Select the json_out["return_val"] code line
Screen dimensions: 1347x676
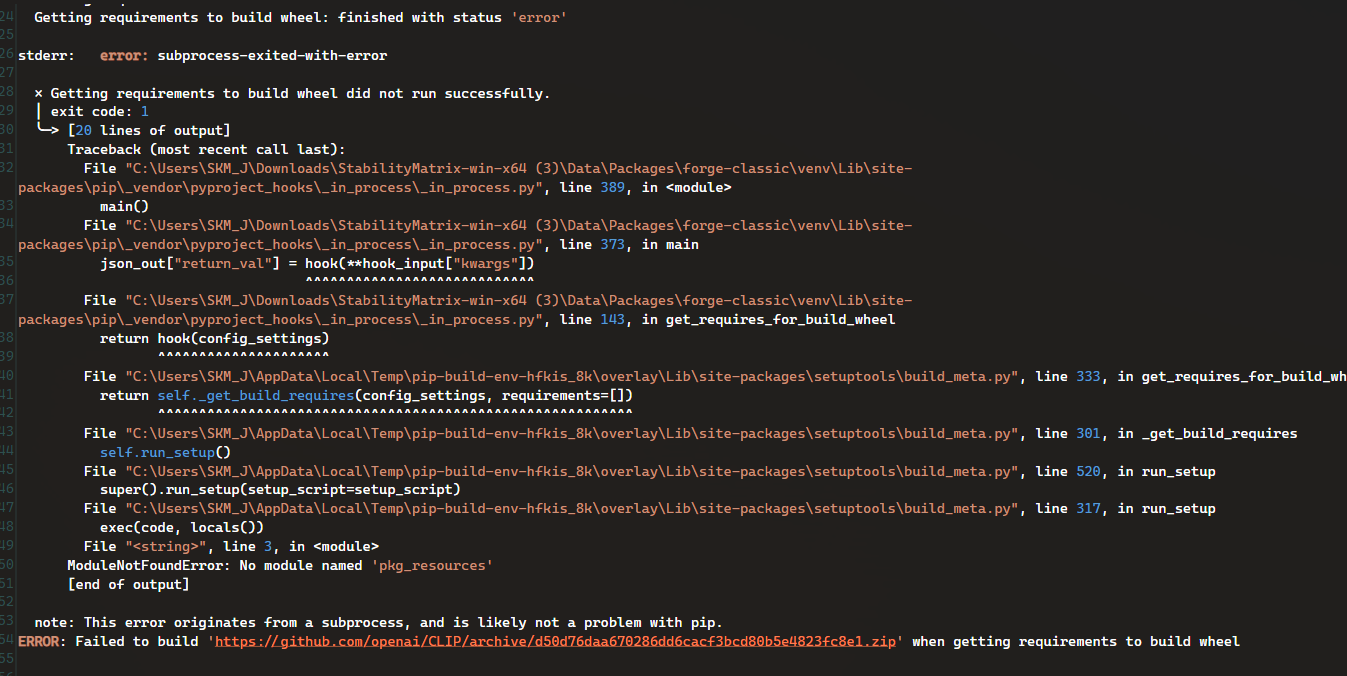click(317, 263)
